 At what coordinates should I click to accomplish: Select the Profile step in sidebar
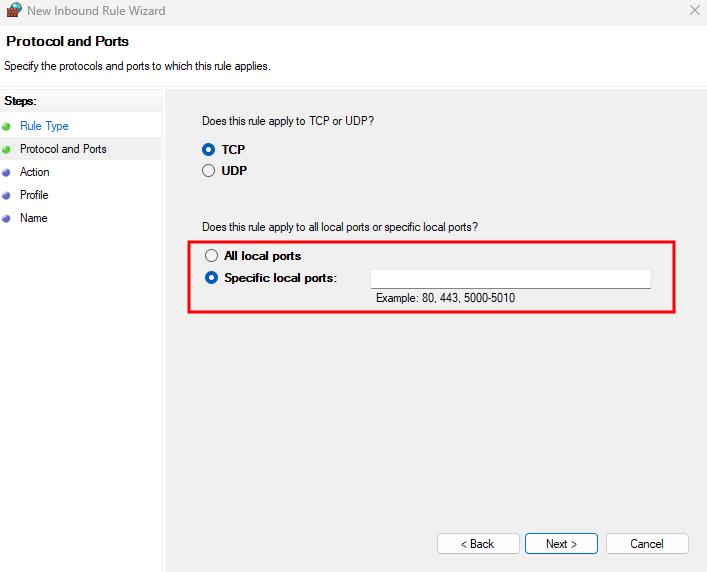[x=34, y=195]
